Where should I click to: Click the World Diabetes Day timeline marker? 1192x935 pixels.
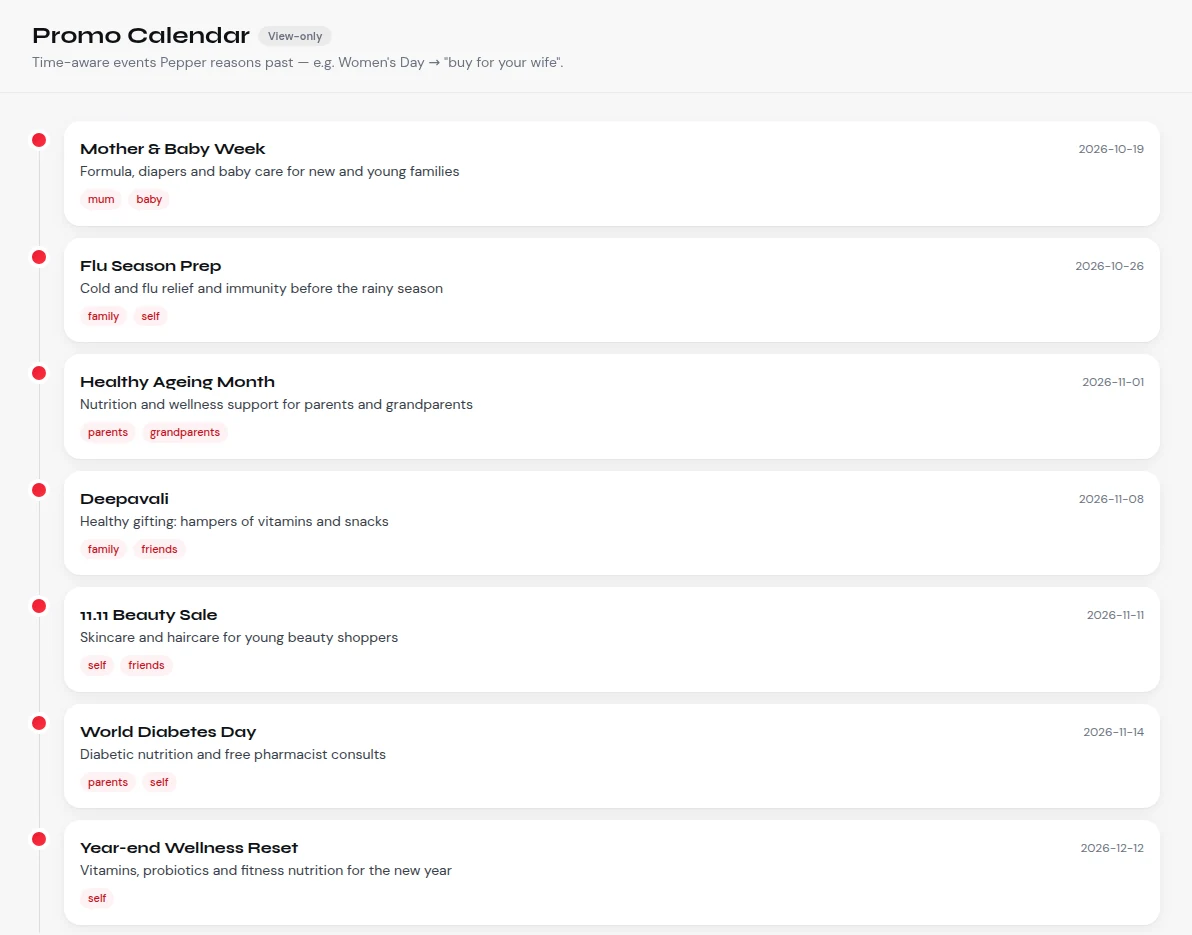(39, 723)
